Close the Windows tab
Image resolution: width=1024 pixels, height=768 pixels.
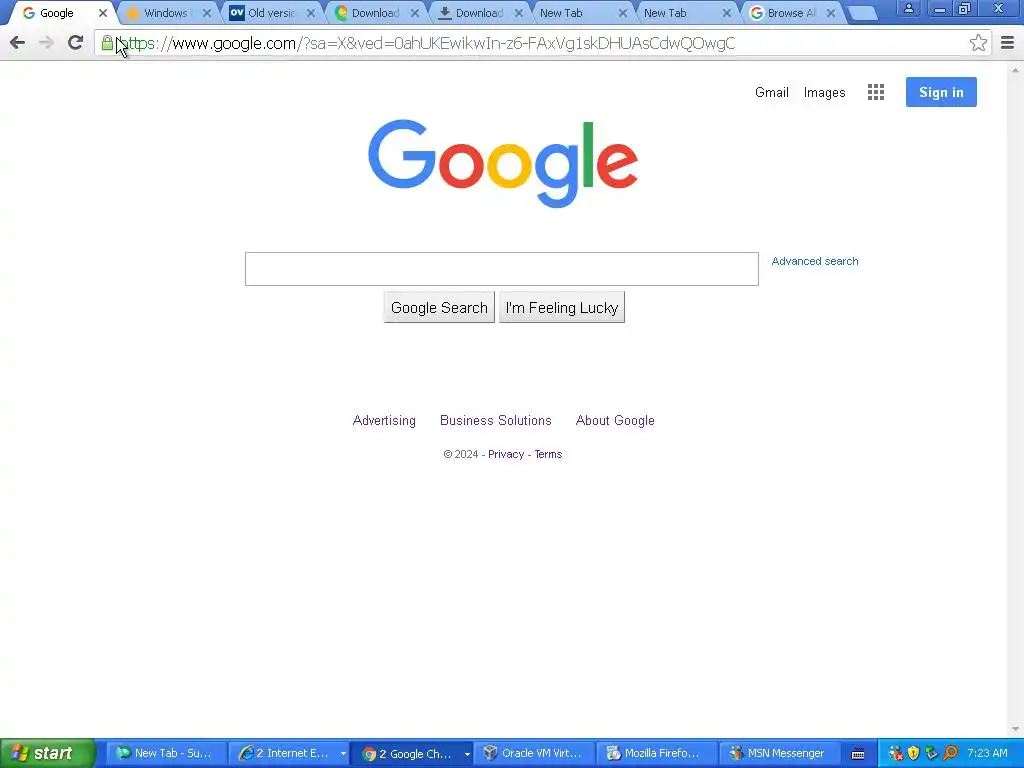(x=206, y=13)
